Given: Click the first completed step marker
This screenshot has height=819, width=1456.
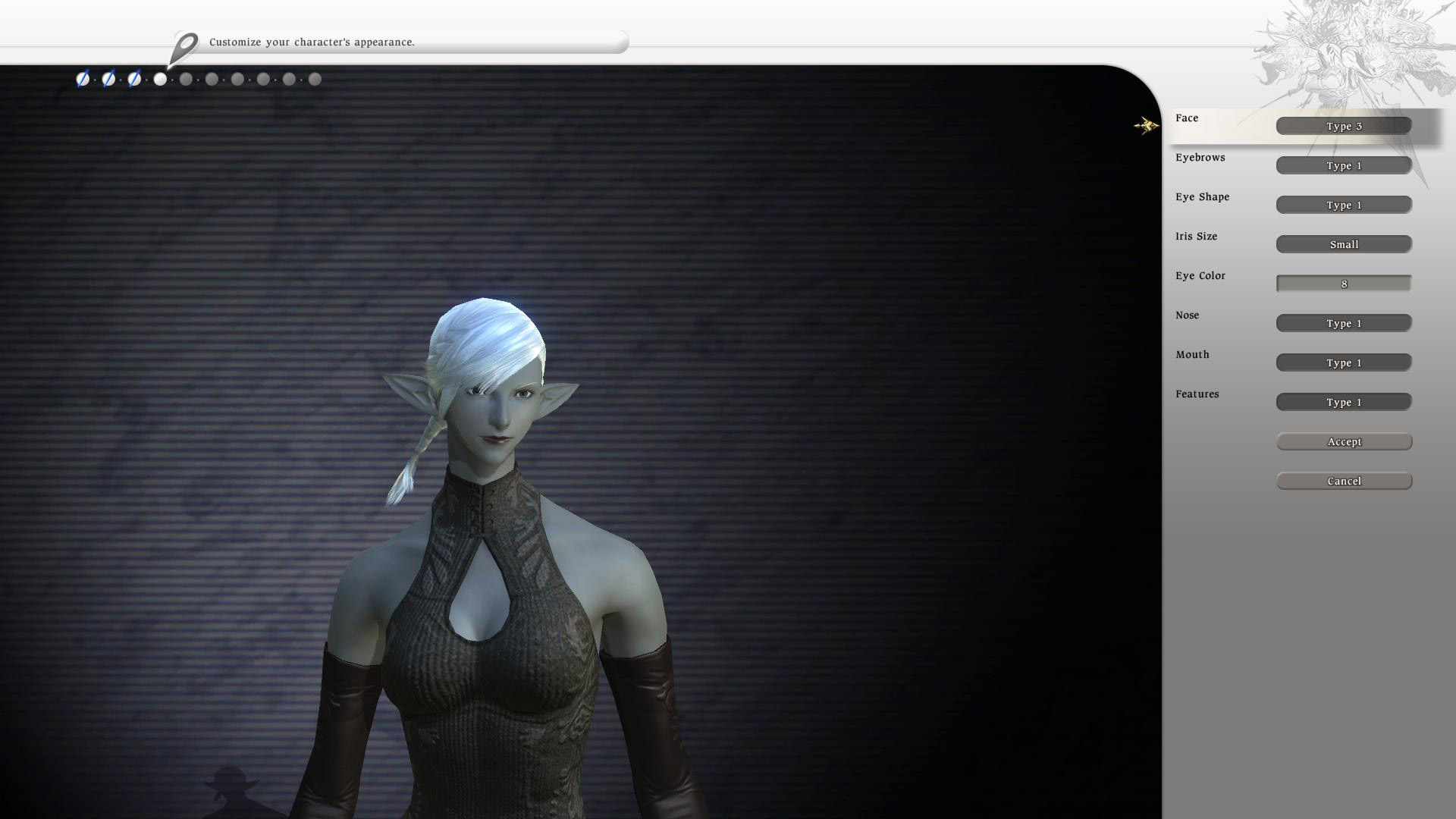Looking at the screenshot, I should pos(83,79).
